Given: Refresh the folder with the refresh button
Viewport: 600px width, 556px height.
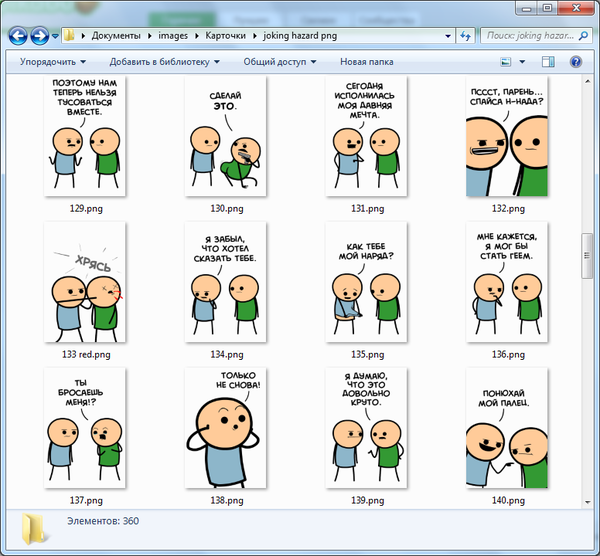Looking at the screenshot, I should tap(465, 36).
